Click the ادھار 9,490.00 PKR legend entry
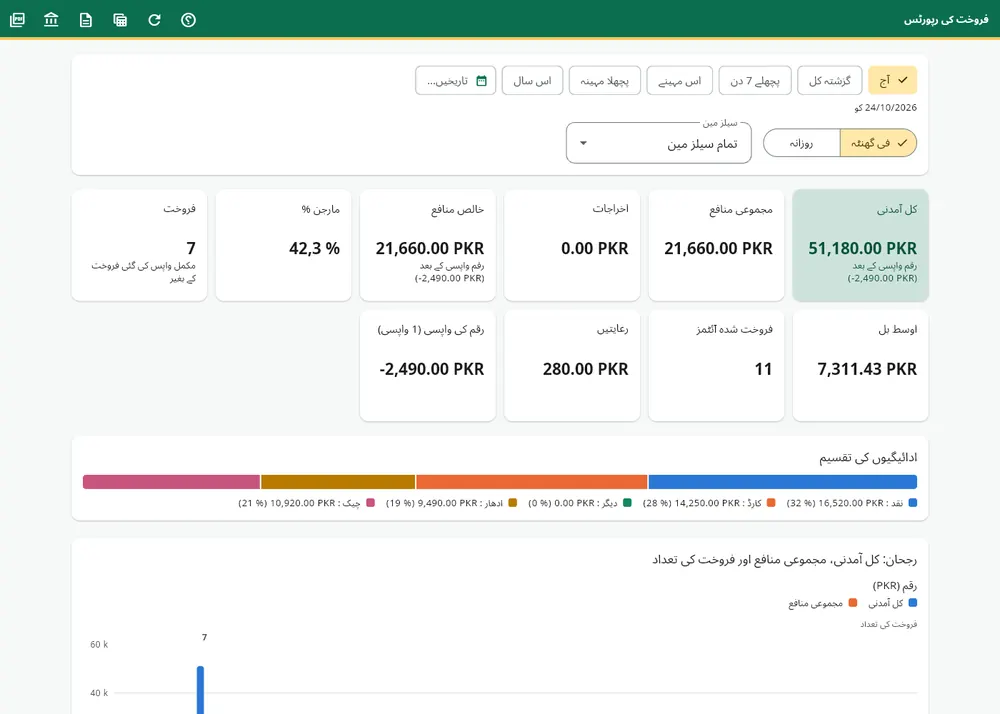The image size is (1000, 714). click(452, 503)
